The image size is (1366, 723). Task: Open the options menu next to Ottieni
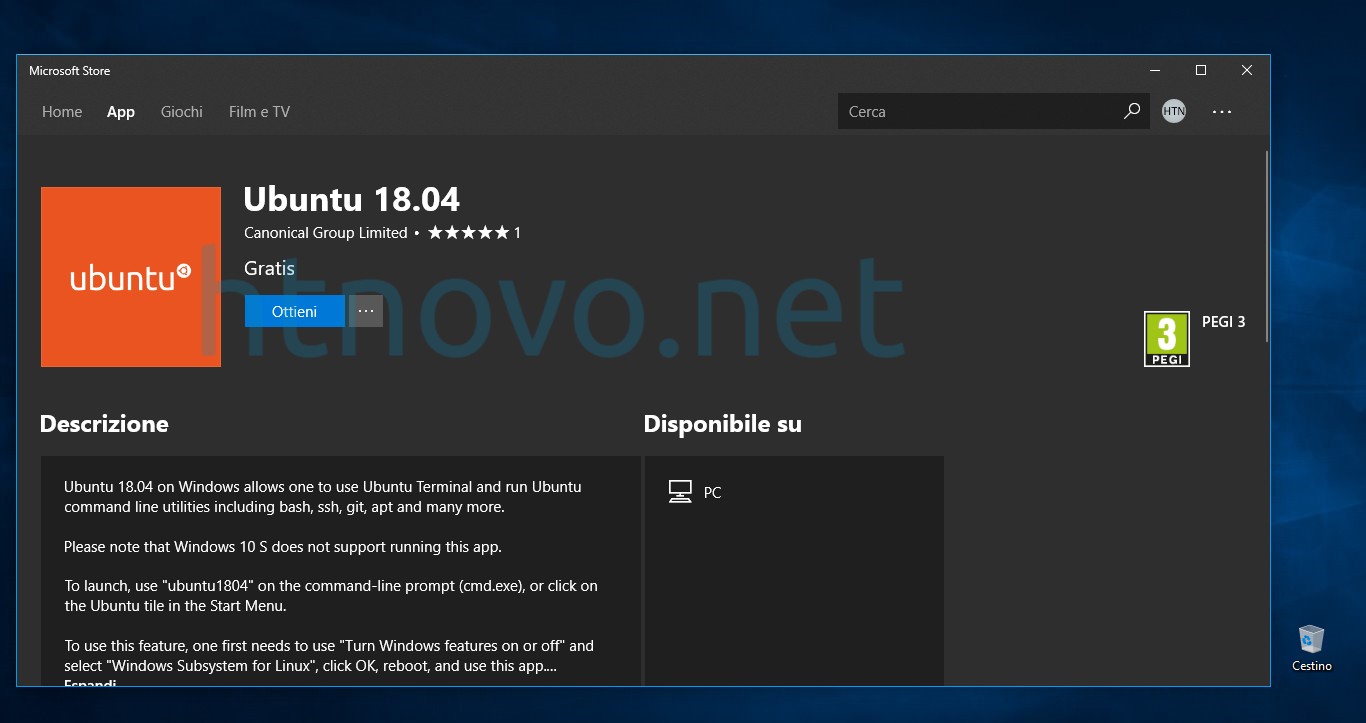point(366,311)
